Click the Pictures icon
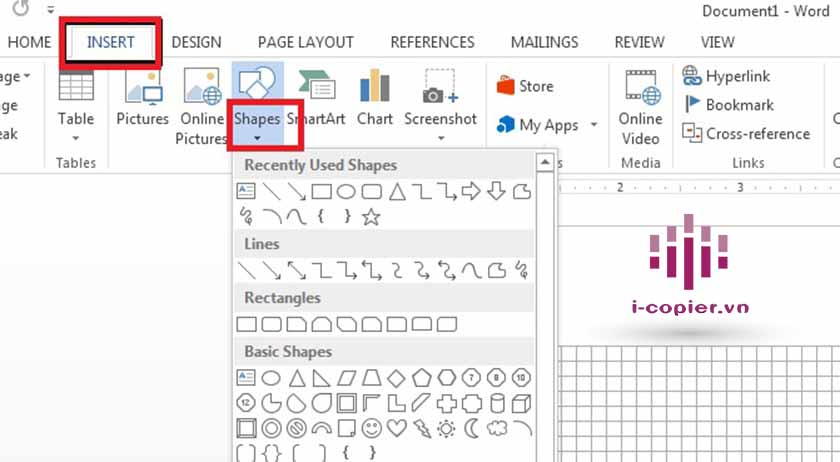 [142, 99]
